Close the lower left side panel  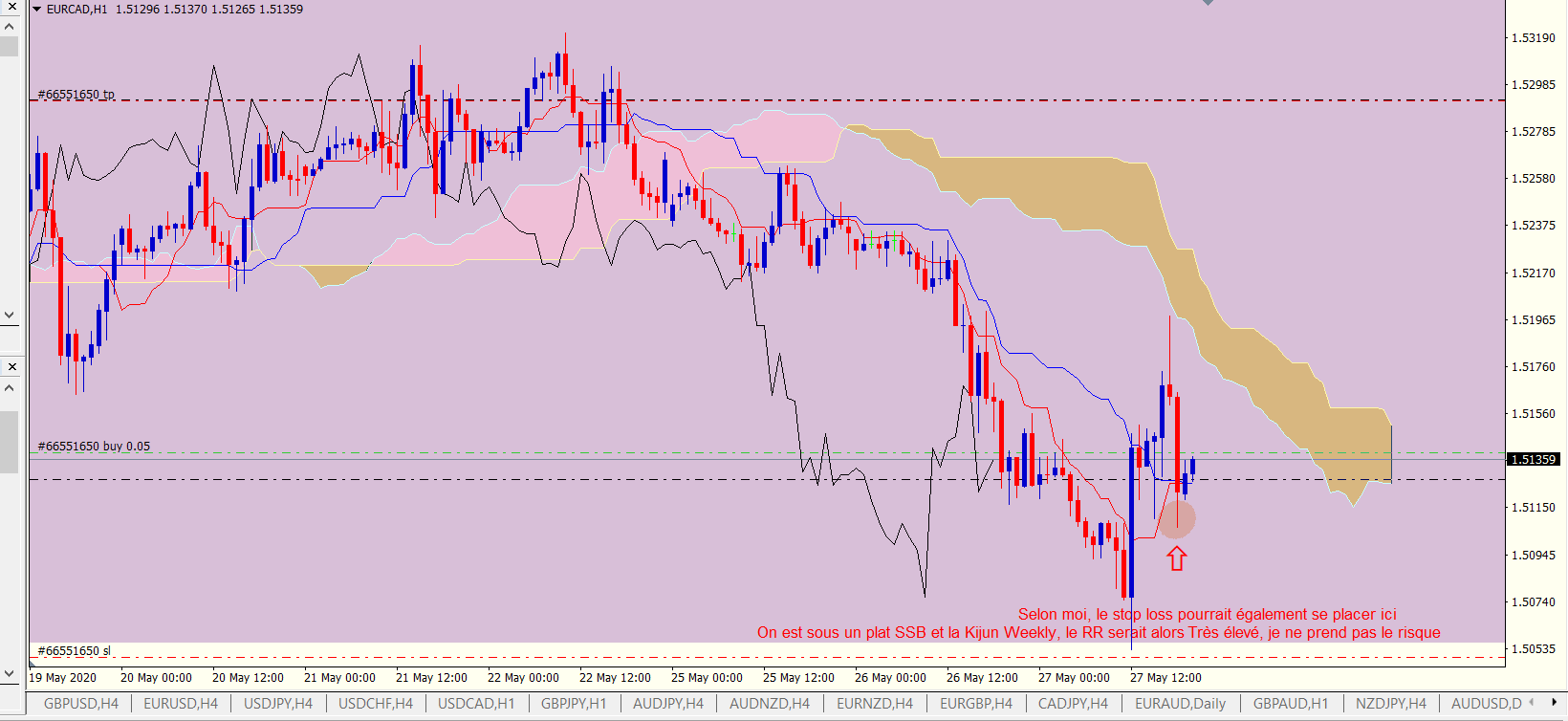[11, 366]
